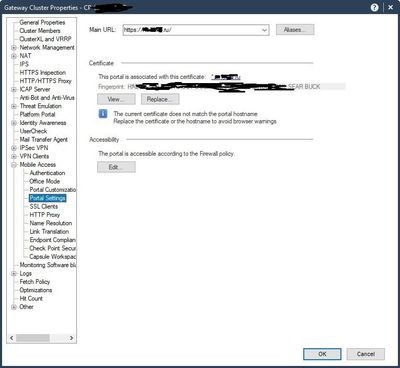Viewport: 400px width, 368px height.
Task: Expand the Threat Emulation node
Action: coord(14,106)
